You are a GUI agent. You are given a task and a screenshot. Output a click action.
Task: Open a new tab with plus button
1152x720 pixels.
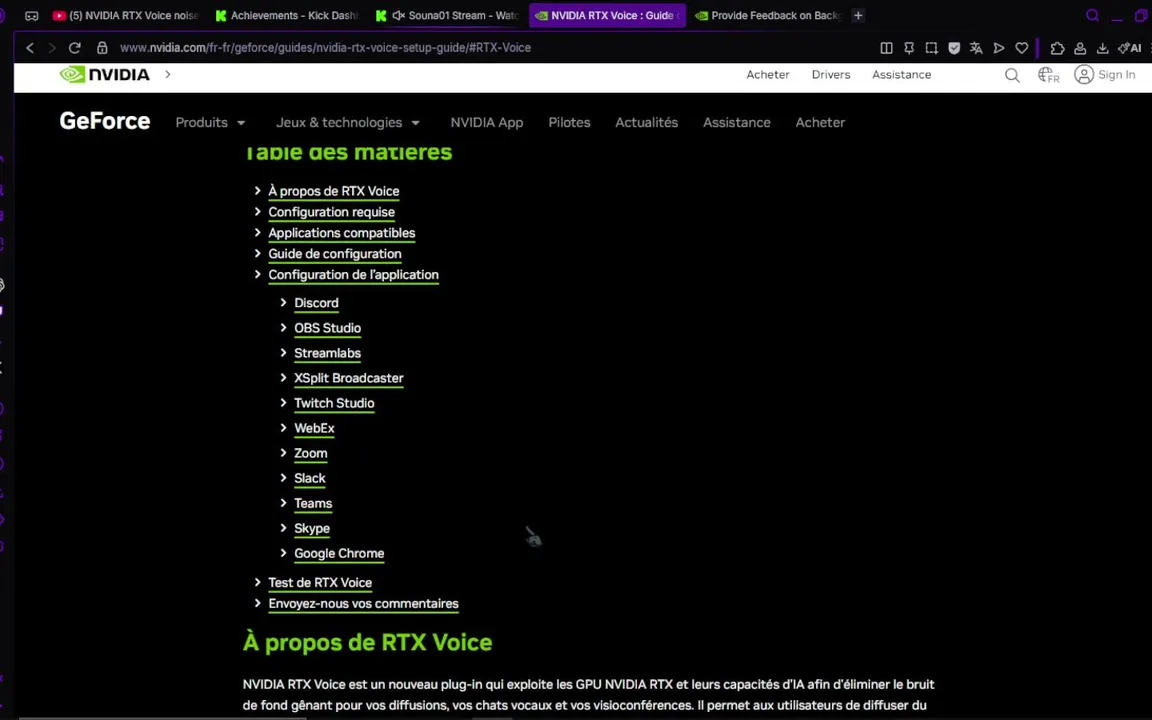pos(857,15)
